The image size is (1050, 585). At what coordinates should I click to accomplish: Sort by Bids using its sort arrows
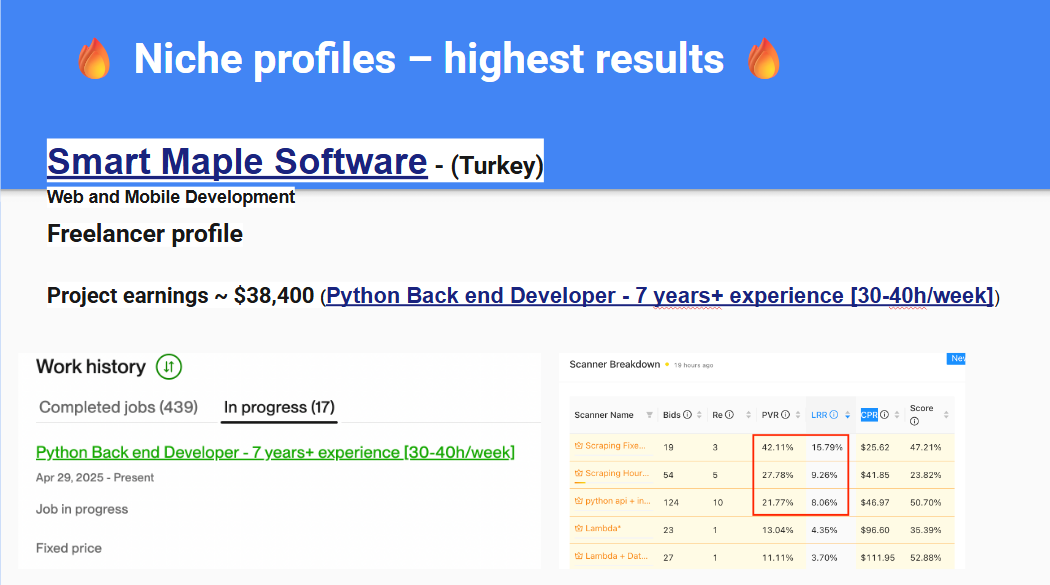click(699, 415)
